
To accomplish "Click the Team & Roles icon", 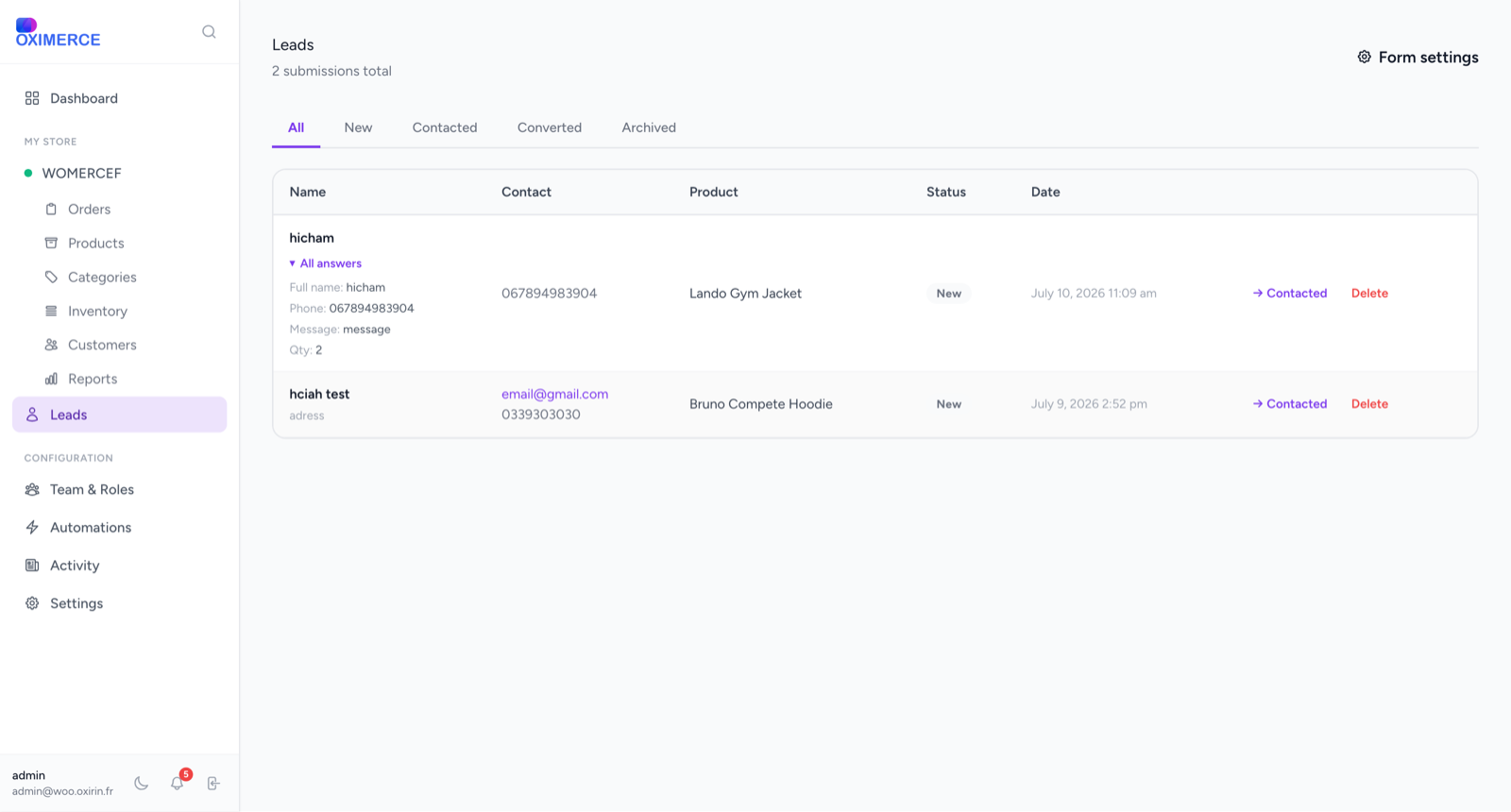I will click(32, 489).
